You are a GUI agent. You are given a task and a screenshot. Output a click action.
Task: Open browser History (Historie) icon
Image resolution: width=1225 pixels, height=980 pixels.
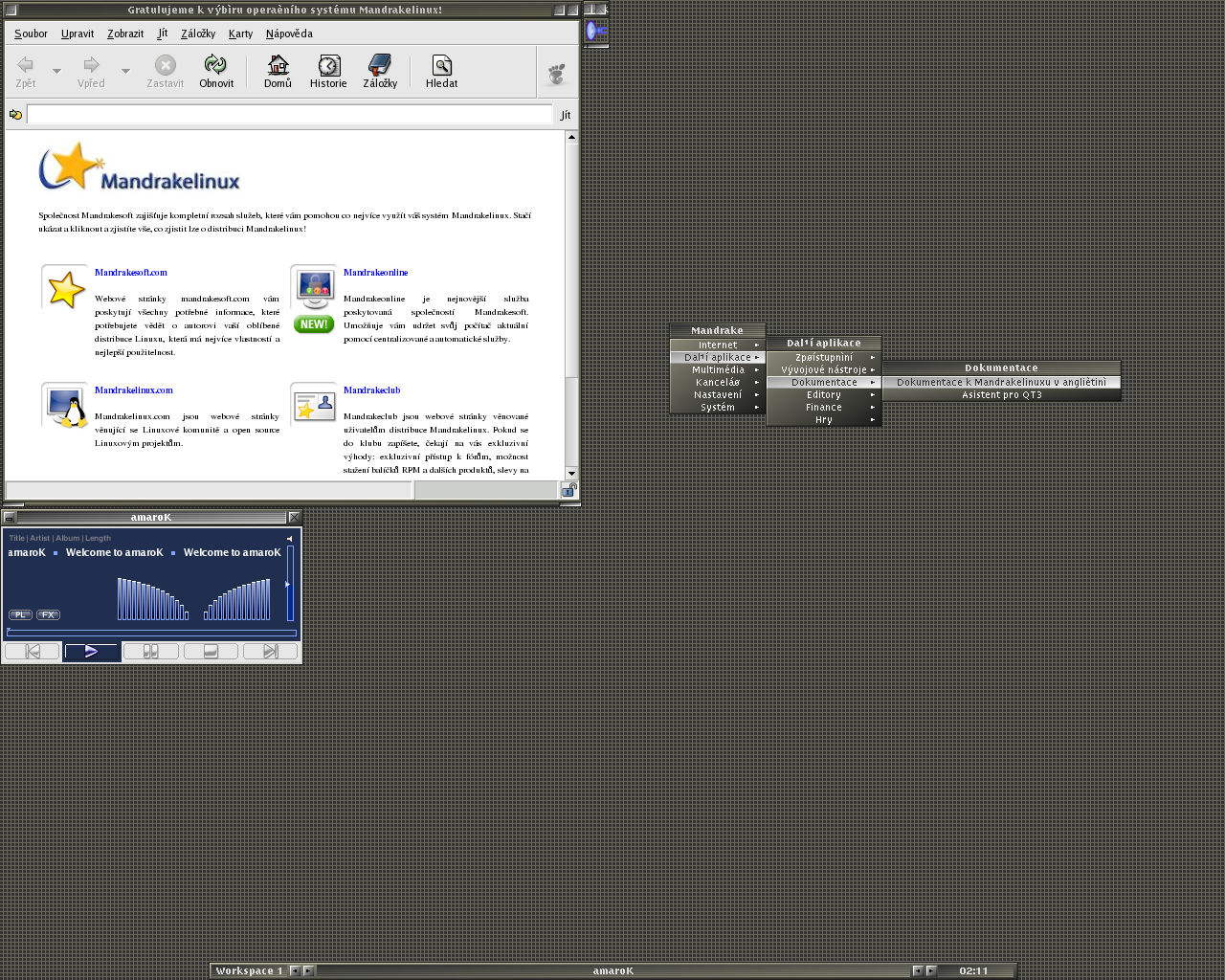point(328,65)
